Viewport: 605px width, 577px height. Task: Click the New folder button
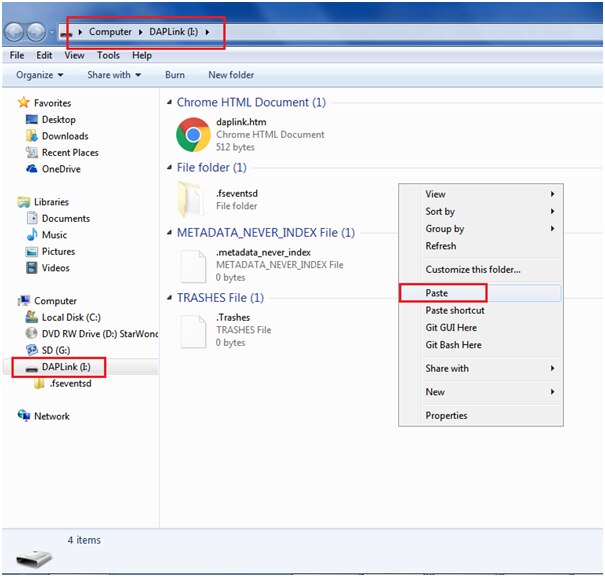coord(231,74)
